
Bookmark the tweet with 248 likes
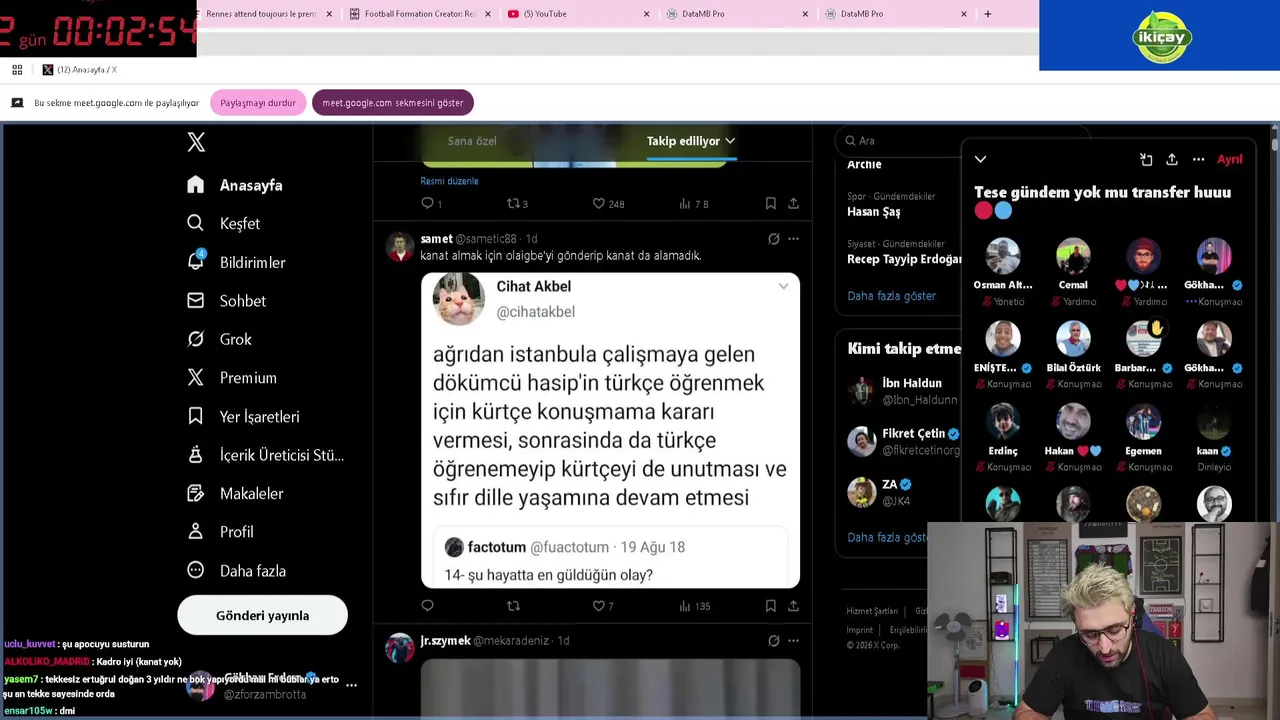point(771,203)
